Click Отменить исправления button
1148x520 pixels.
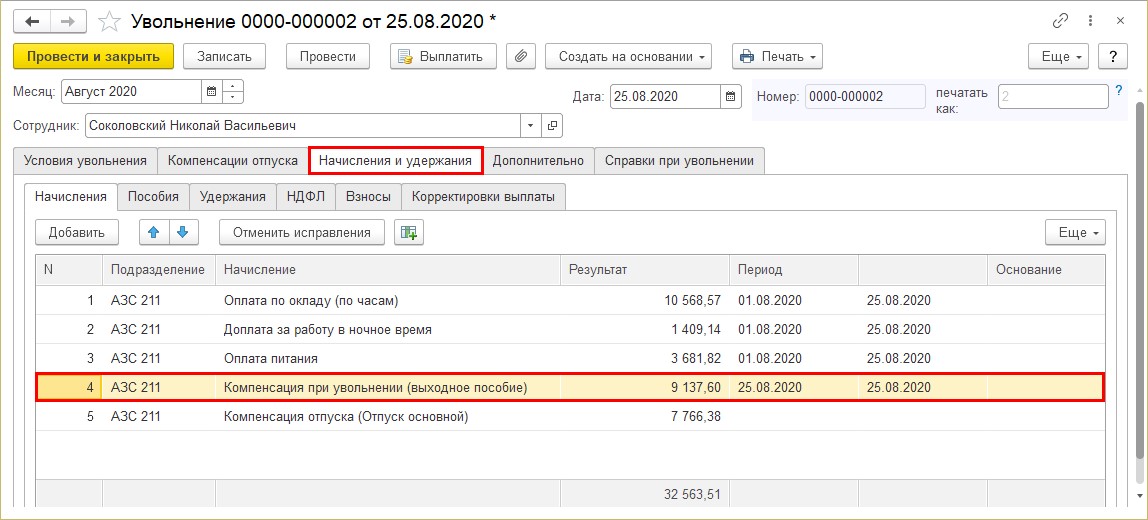coord(302,233)
